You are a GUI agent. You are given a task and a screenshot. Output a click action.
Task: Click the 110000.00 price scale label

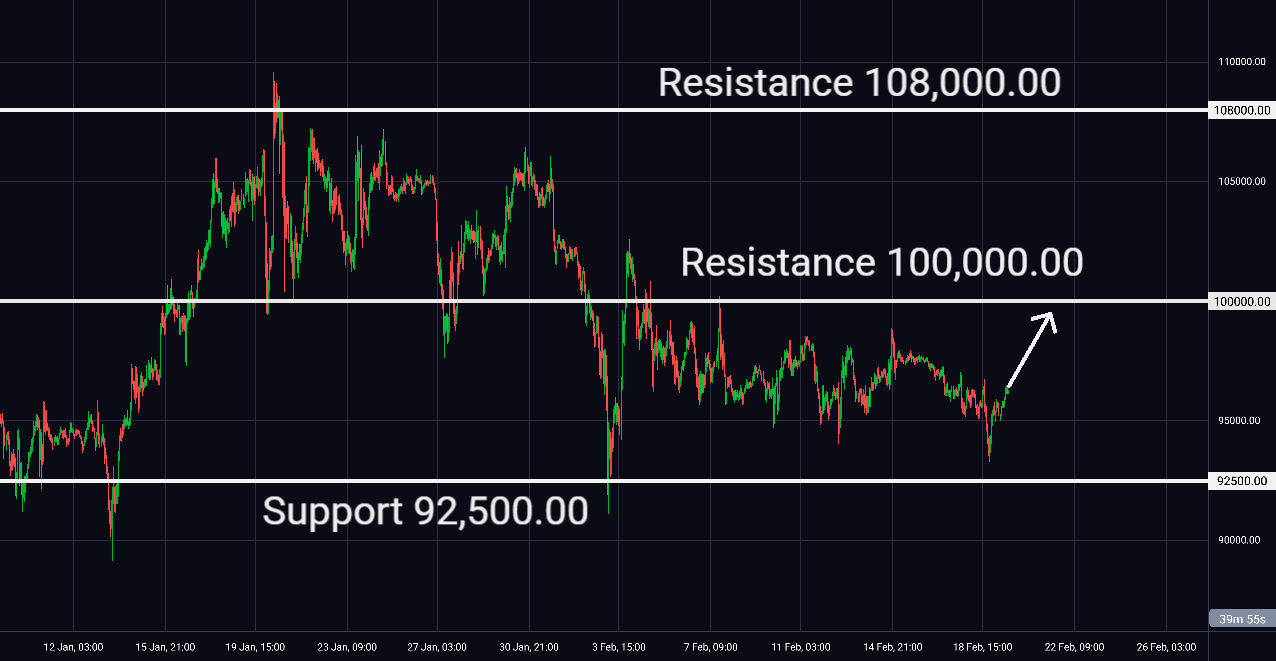pyautogui.click(x=1243, y=62)
